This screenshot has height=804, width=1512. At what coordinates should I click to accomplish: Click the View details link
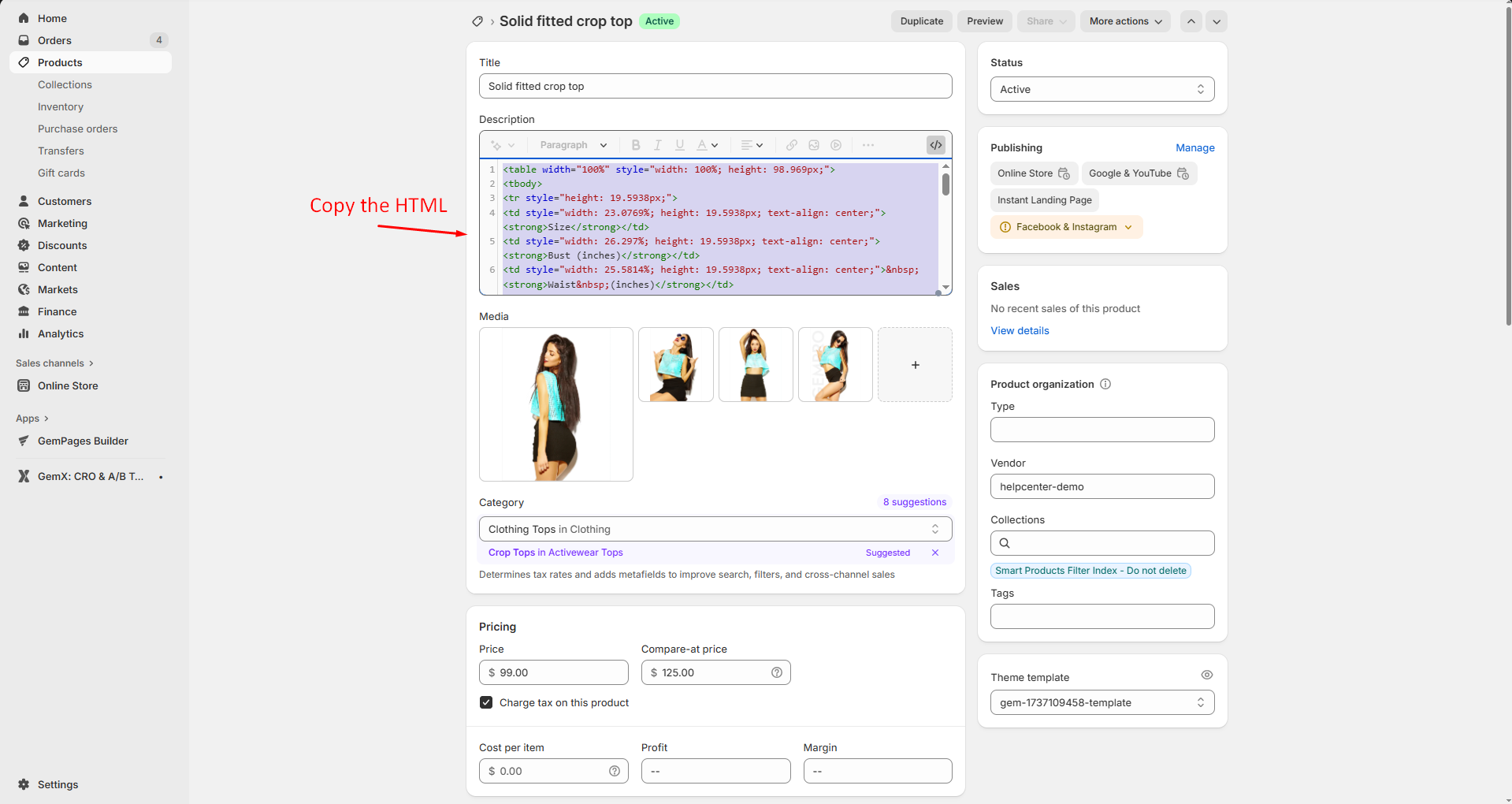tap(1020, 330)
